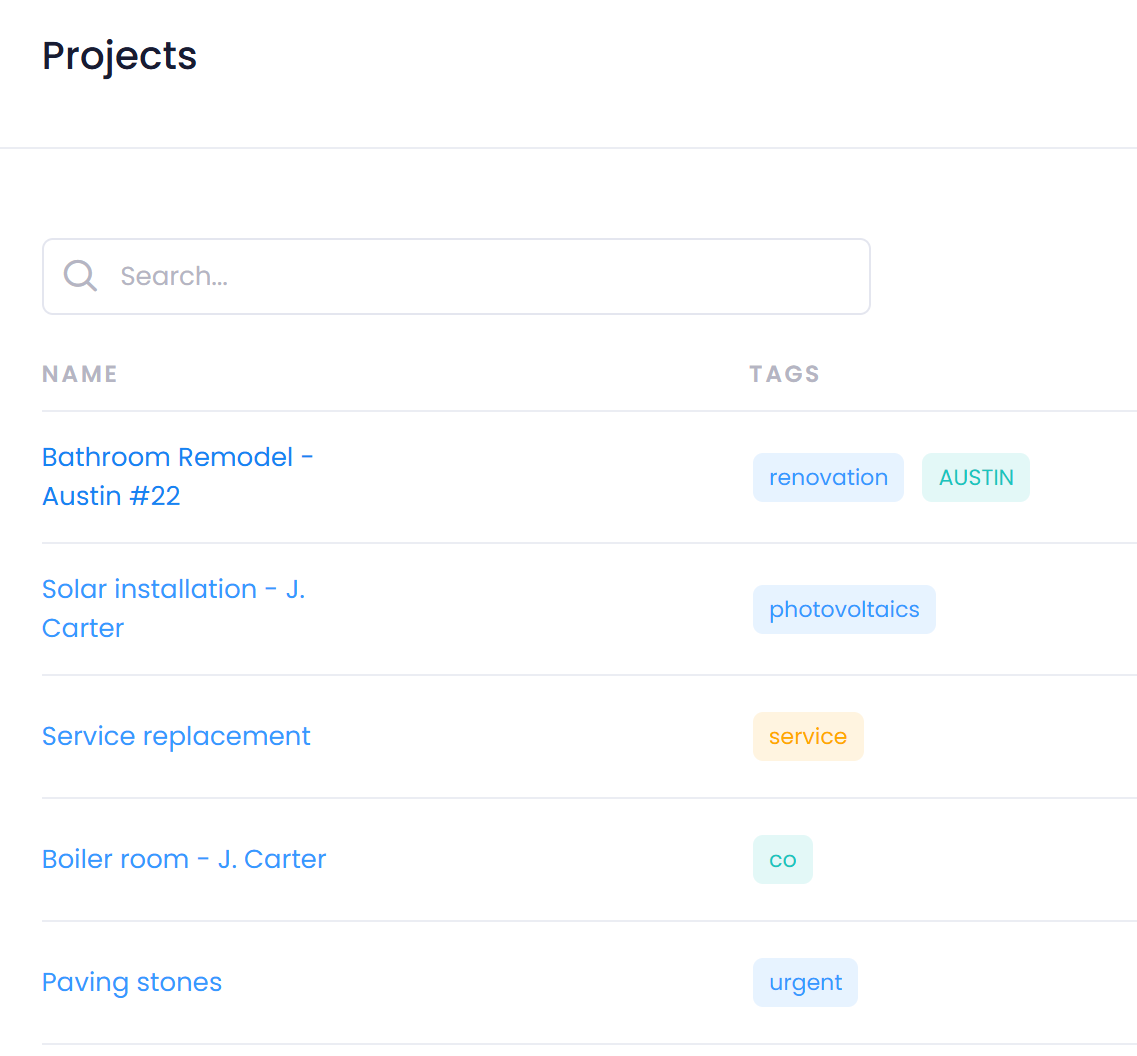This screenshot has height=1056, width=1137.
Task: Click the Projects page heading
Action: tap(119, 55)
